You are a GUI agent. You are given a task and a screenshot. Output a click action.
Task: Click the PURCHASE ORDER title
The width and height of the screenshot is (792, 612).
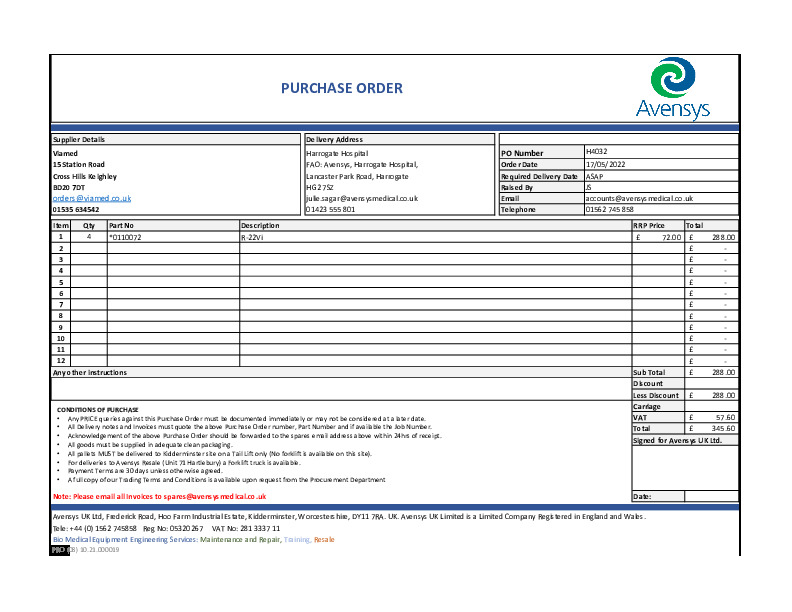pyautogui.click(x=342, y=88)
